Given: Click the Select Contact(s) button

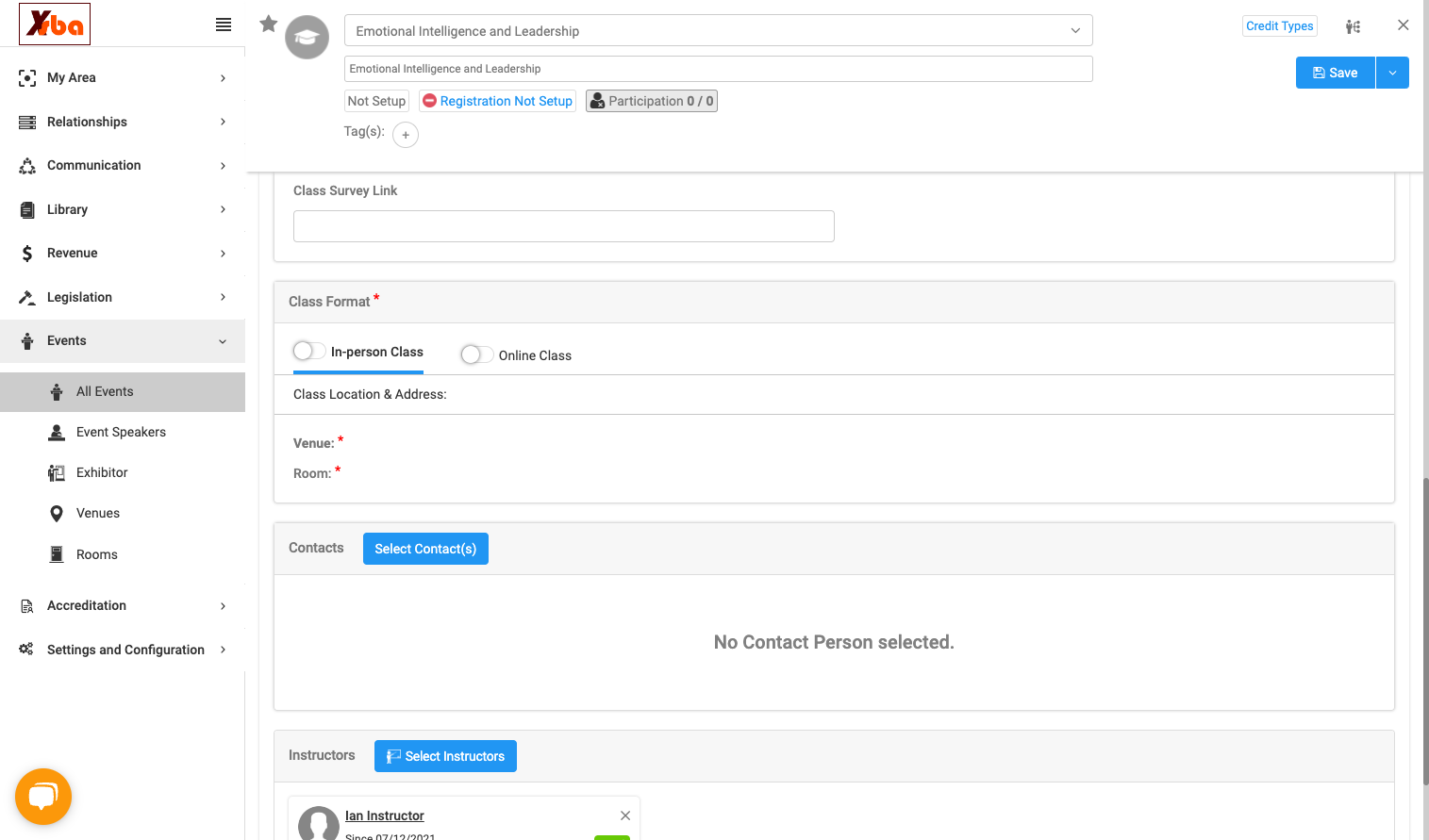Looking at the screenshot, I should [x=425, y=549].
